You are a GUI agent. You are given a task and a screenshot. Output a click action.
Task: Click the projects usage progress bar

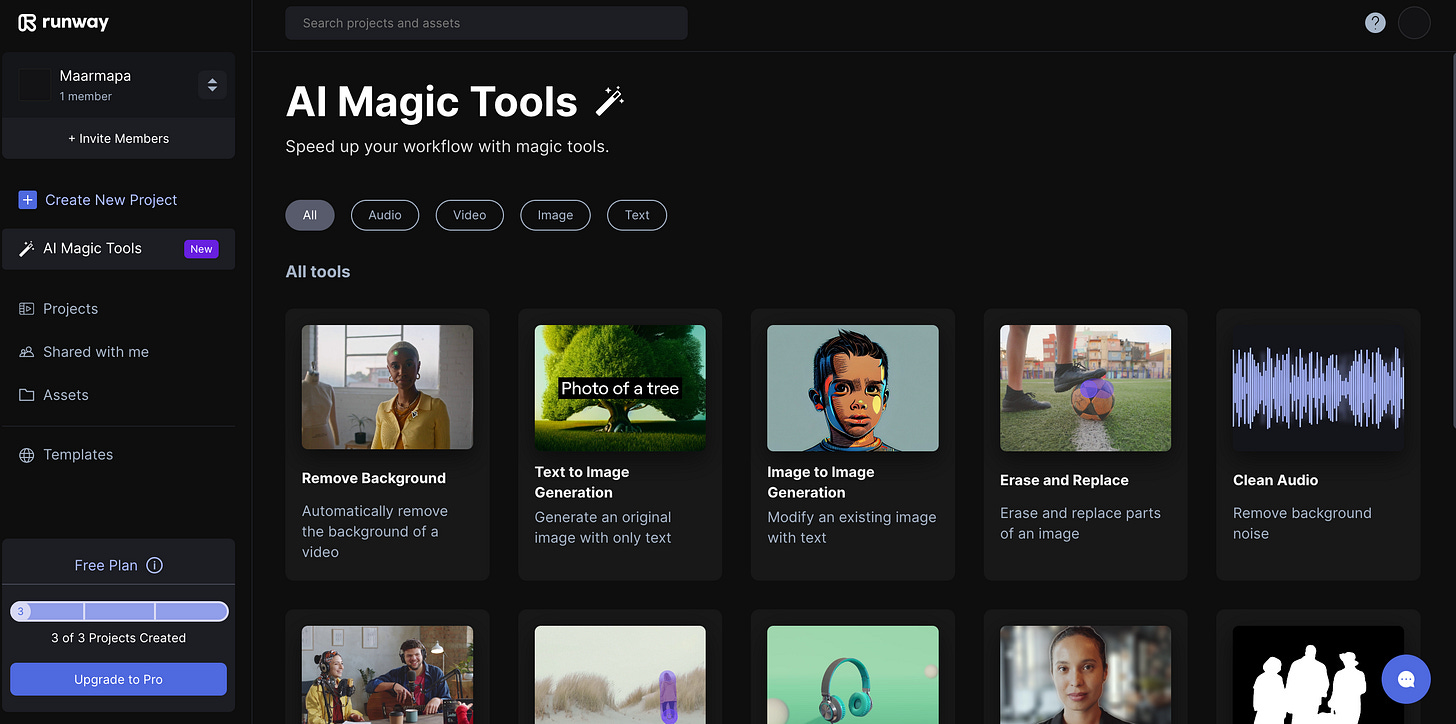pos(119,611)
